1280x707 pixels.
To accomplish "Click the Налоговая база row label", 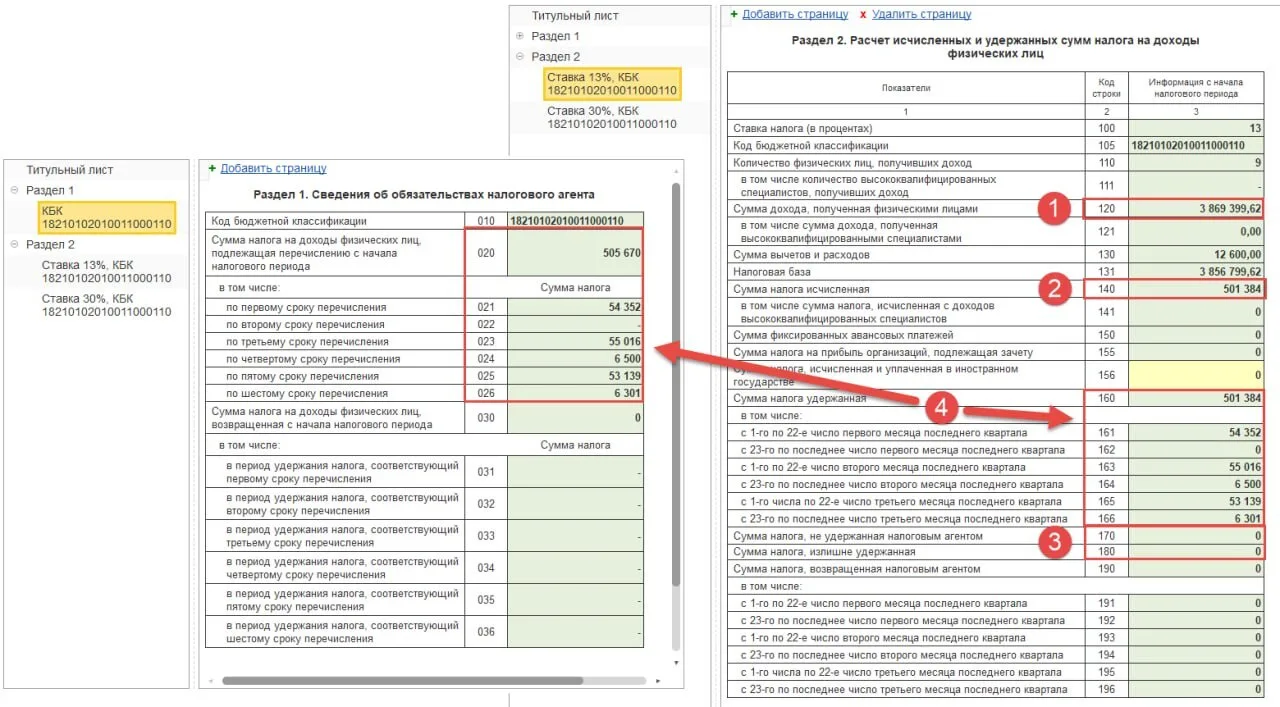I will (x=773, y=272).
